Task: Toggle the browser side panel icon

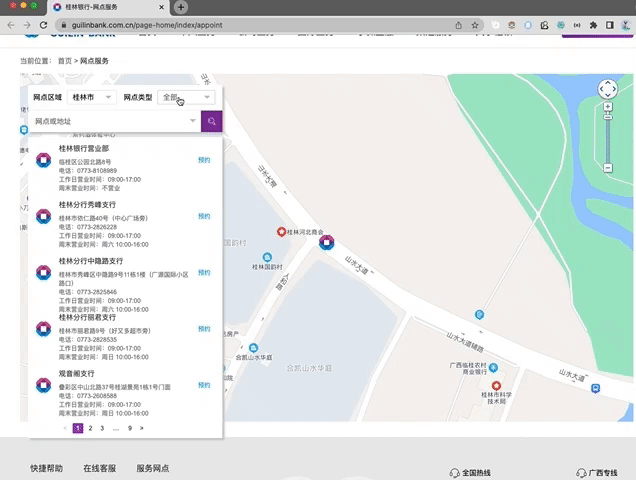Action: [x=609, y=25]
